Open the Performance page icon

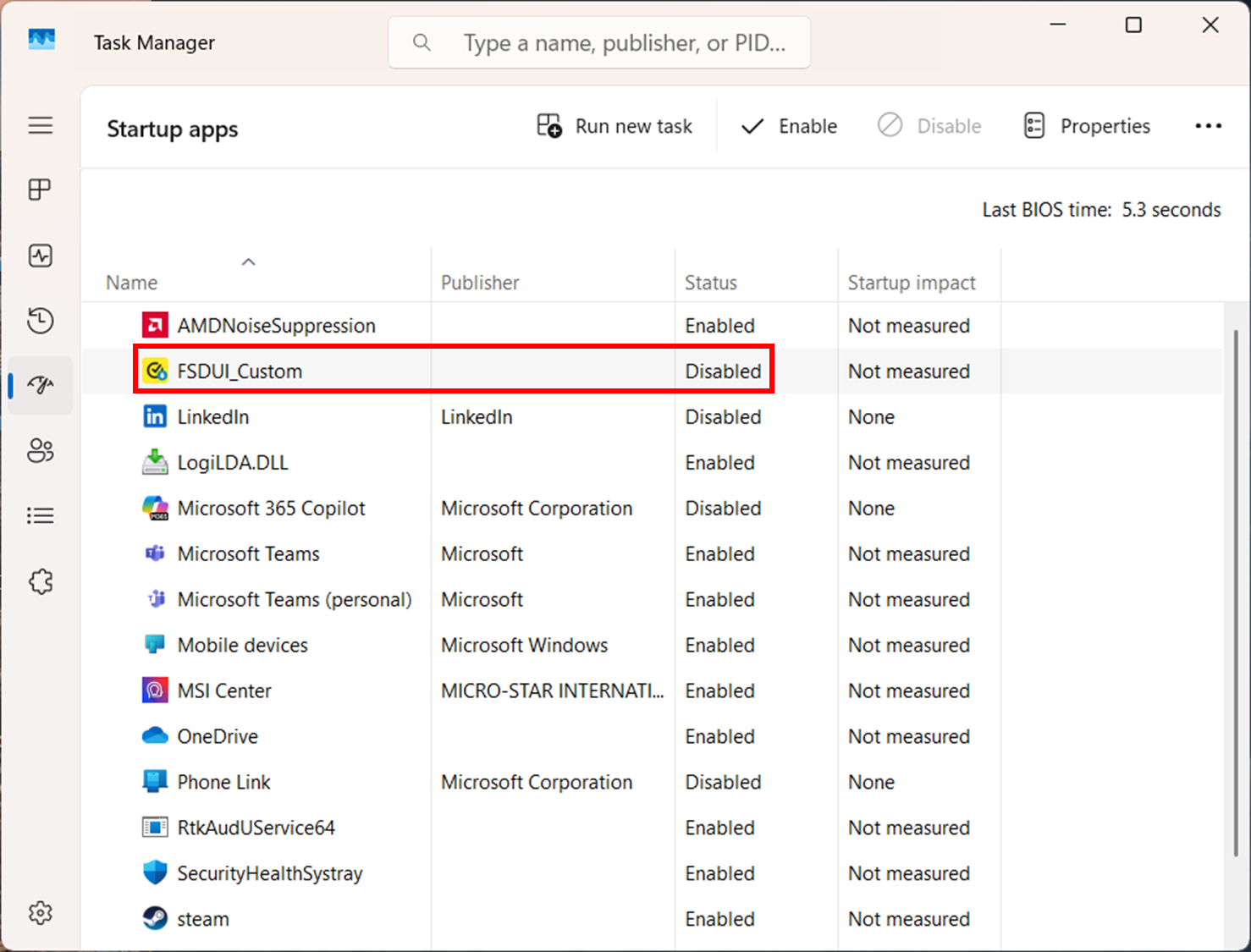[x=40, y=256]
